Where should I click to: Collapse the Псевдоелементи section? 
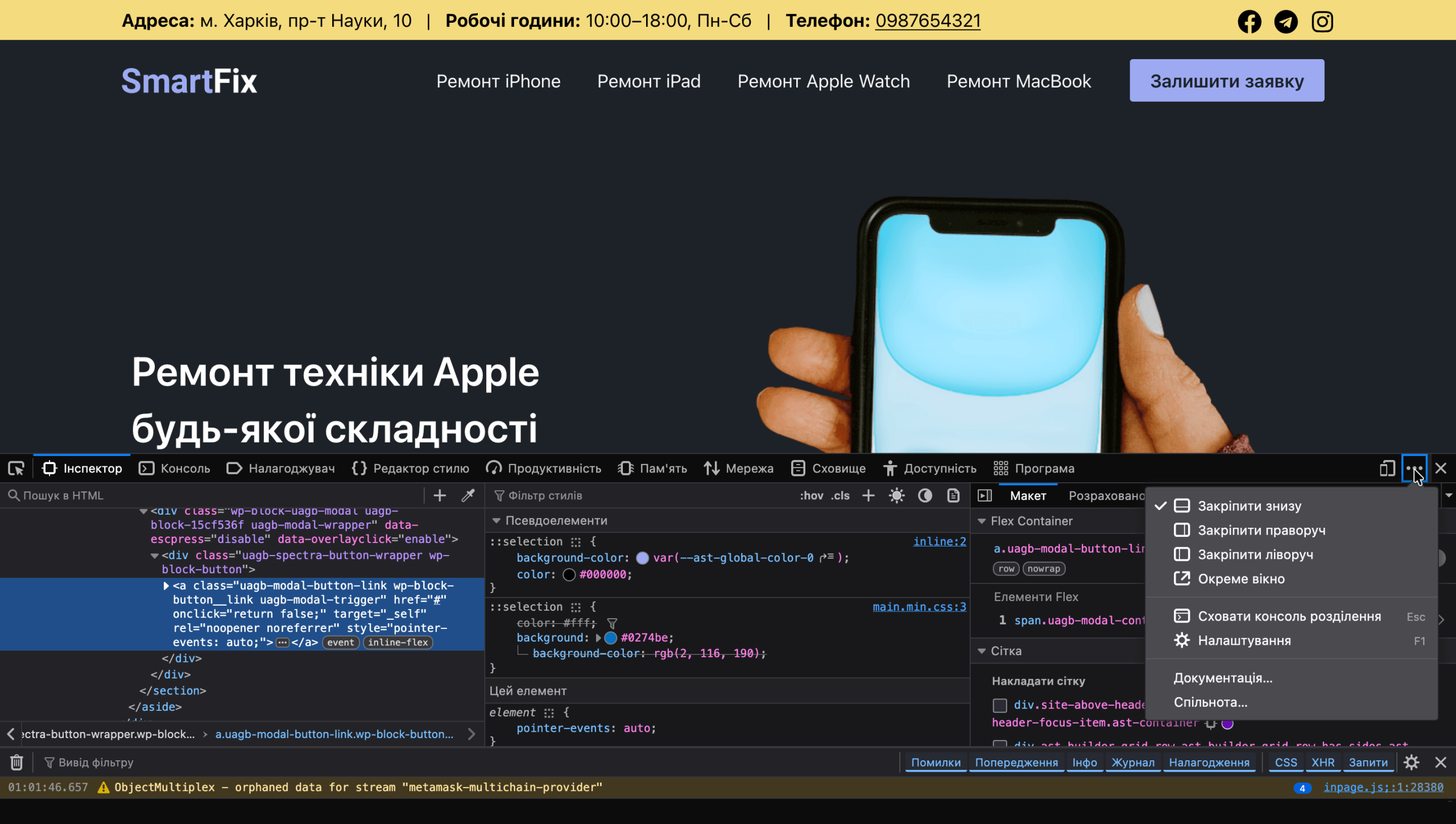(x=496, y=520)
